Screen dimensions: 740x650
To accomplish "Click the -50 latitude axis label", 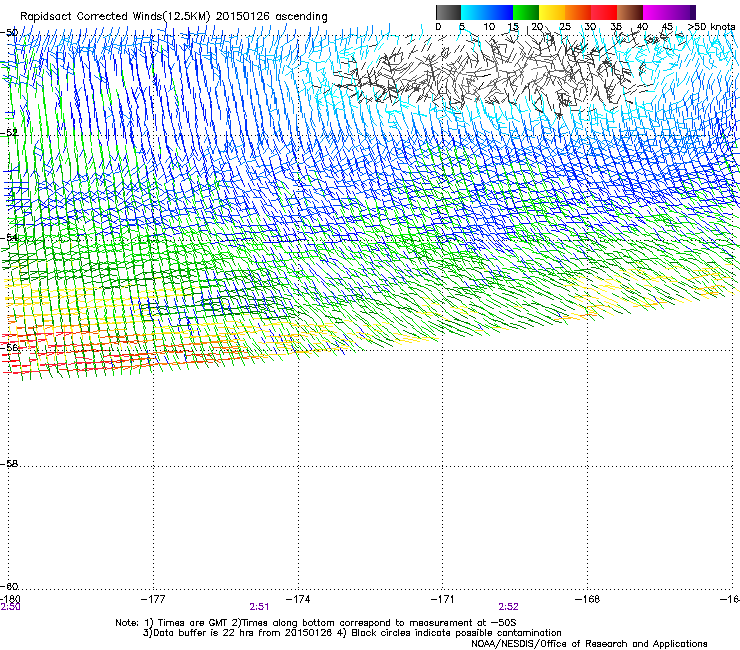I will coord(9,33).
